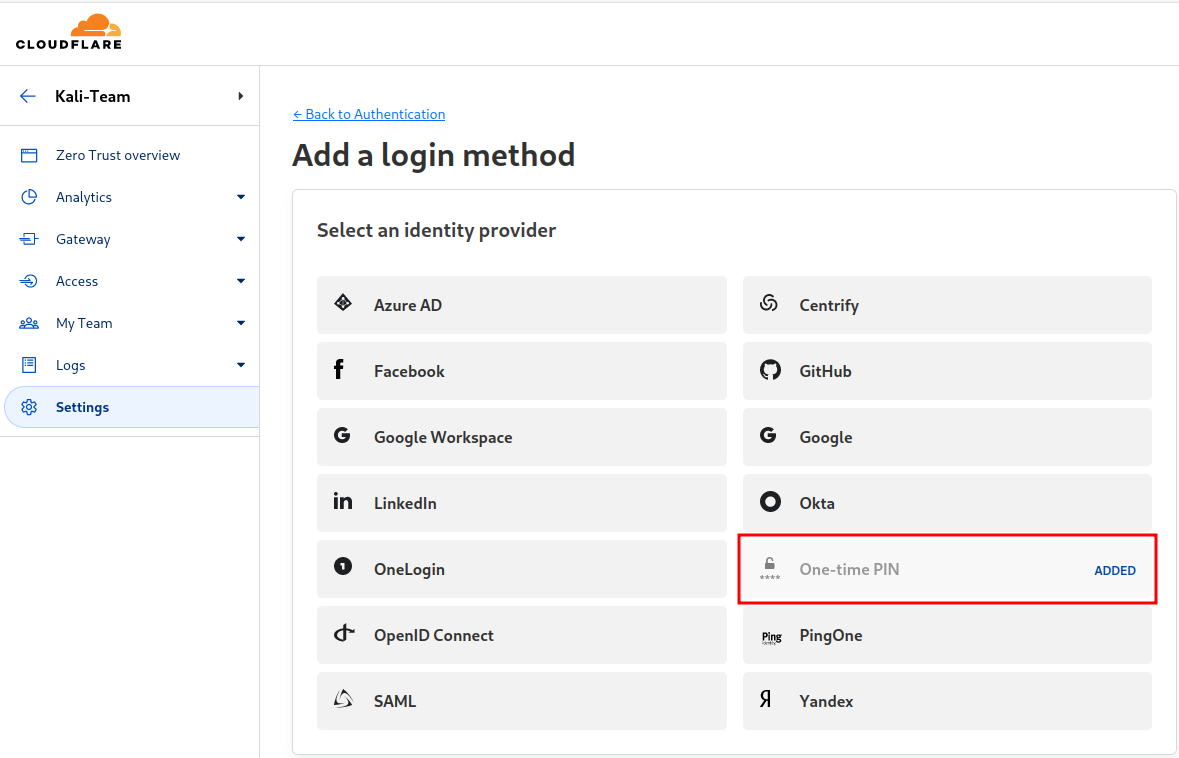Expand the My Team submenu arrow
This screenshot has height=758, width=1179.
241,323
